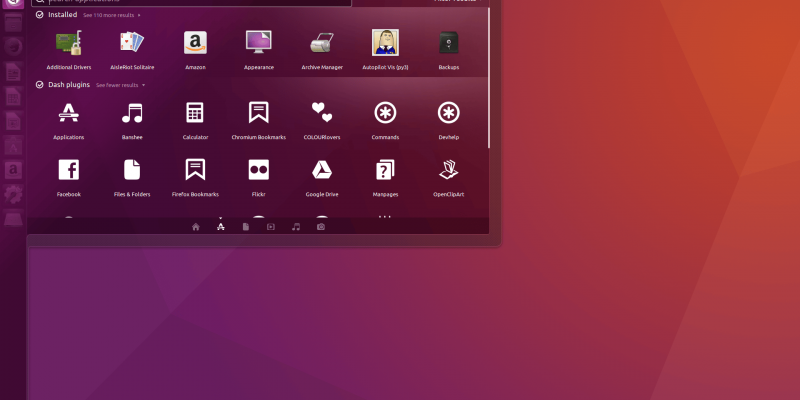Select the Files & Folders plugin
800x400 pixels.
[x=132, y=178]
